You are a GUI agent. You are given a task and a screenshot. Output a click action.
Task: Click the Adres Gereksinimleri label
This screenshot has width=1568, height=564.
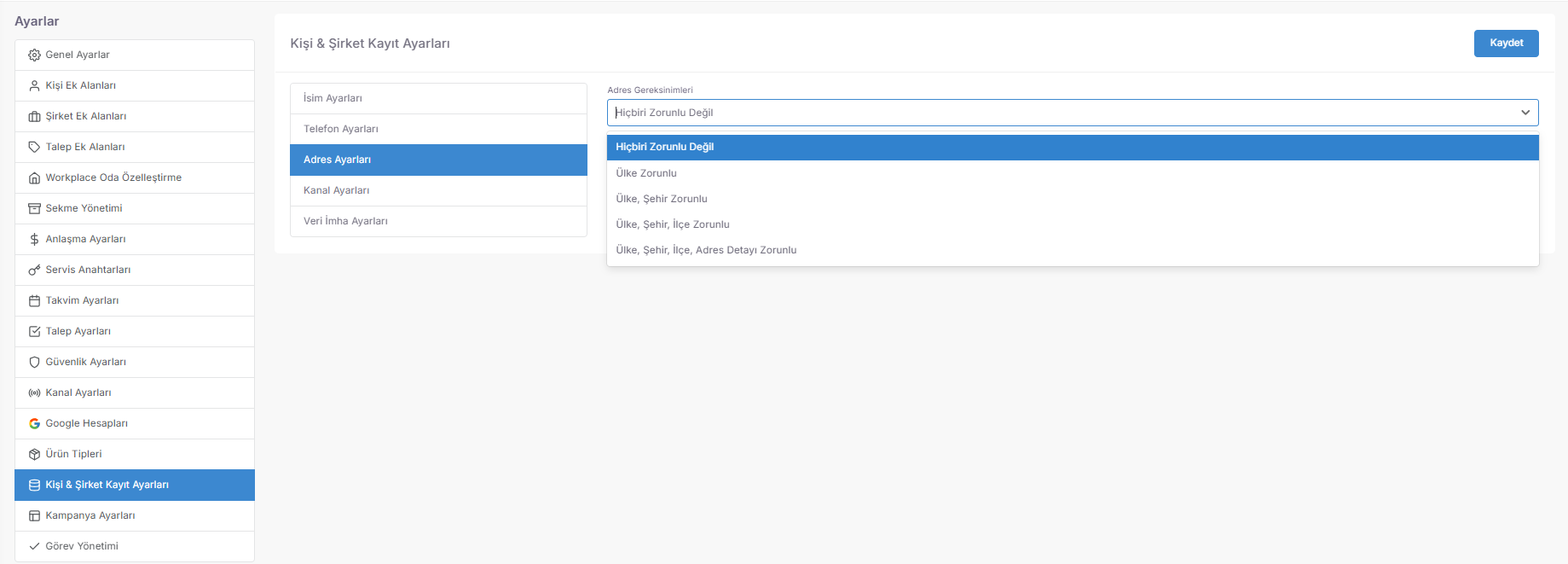coord(650,90)
